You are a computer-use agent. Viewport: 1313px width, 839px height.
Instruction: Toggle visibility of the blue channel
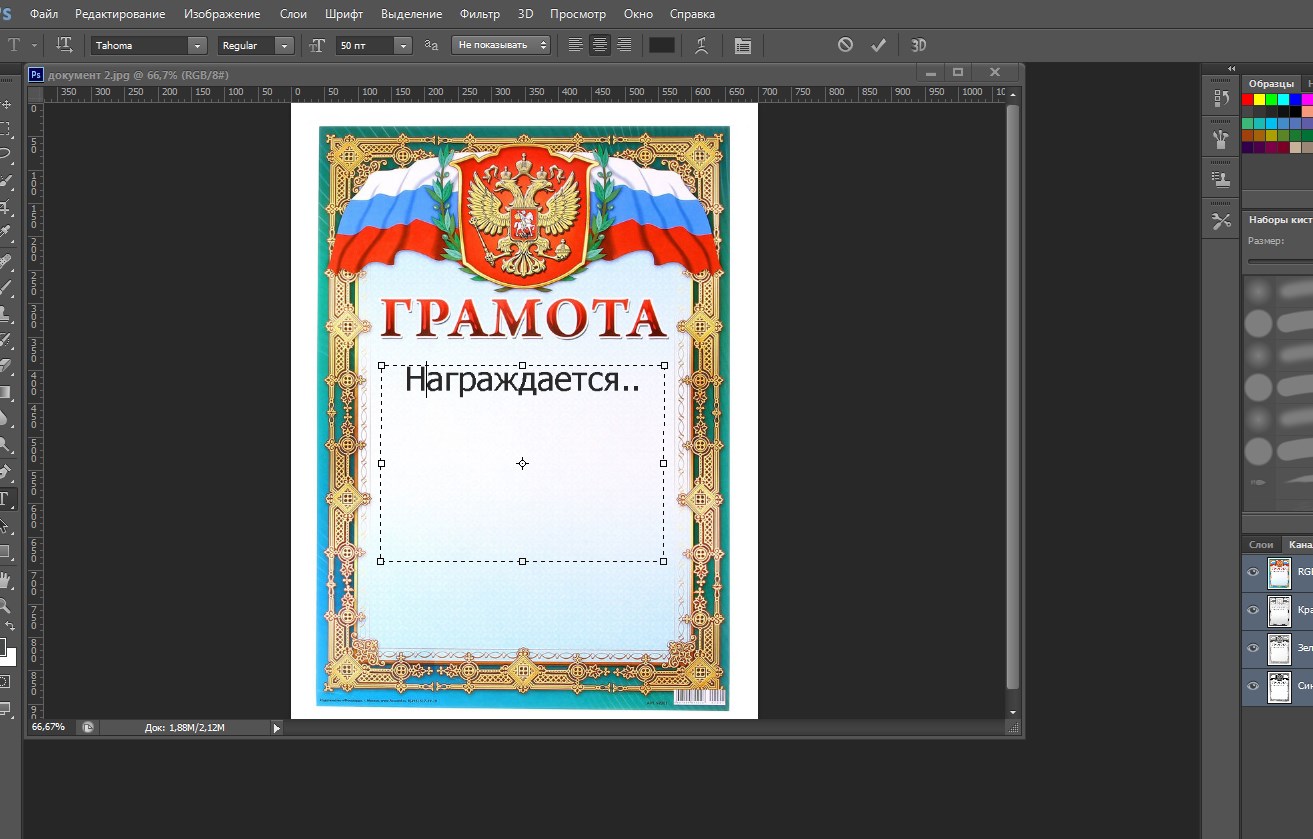tap(1253, 686)
